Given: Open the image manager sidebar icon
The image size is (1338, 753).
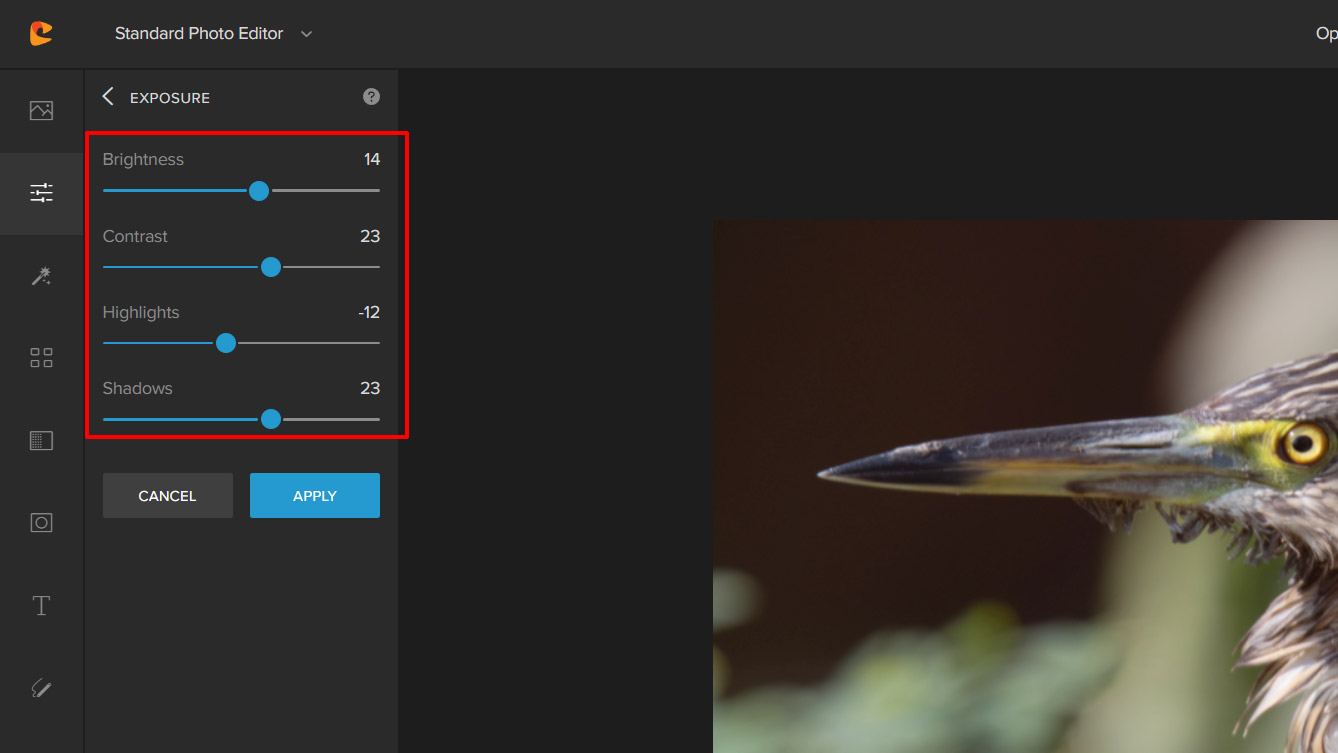Looking at the screenshot, I should pos(41,111).
